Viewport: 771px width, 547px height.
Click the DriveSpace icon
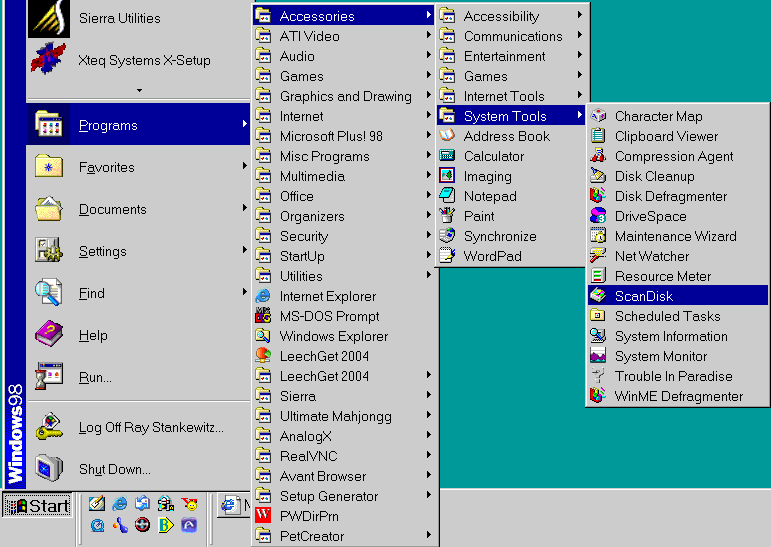598,216
